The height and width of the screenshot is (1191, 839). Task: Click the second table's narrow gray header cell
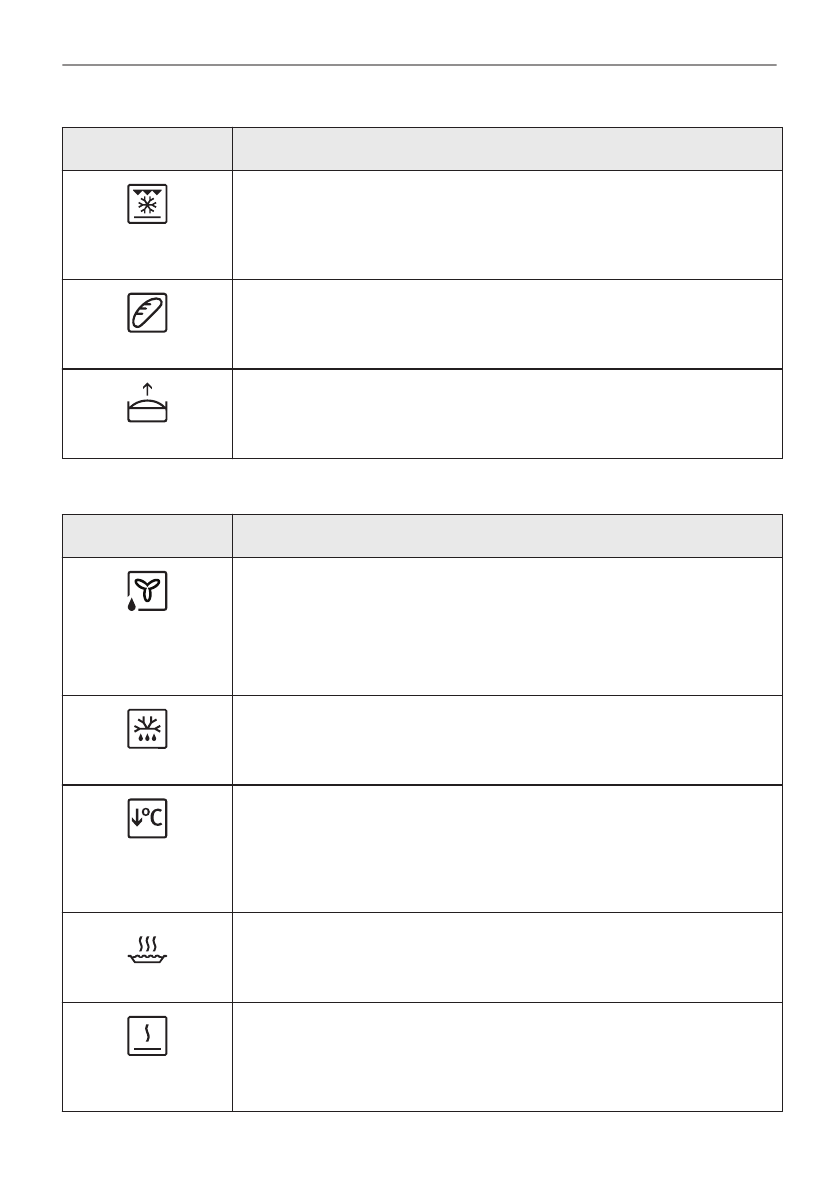147,536
